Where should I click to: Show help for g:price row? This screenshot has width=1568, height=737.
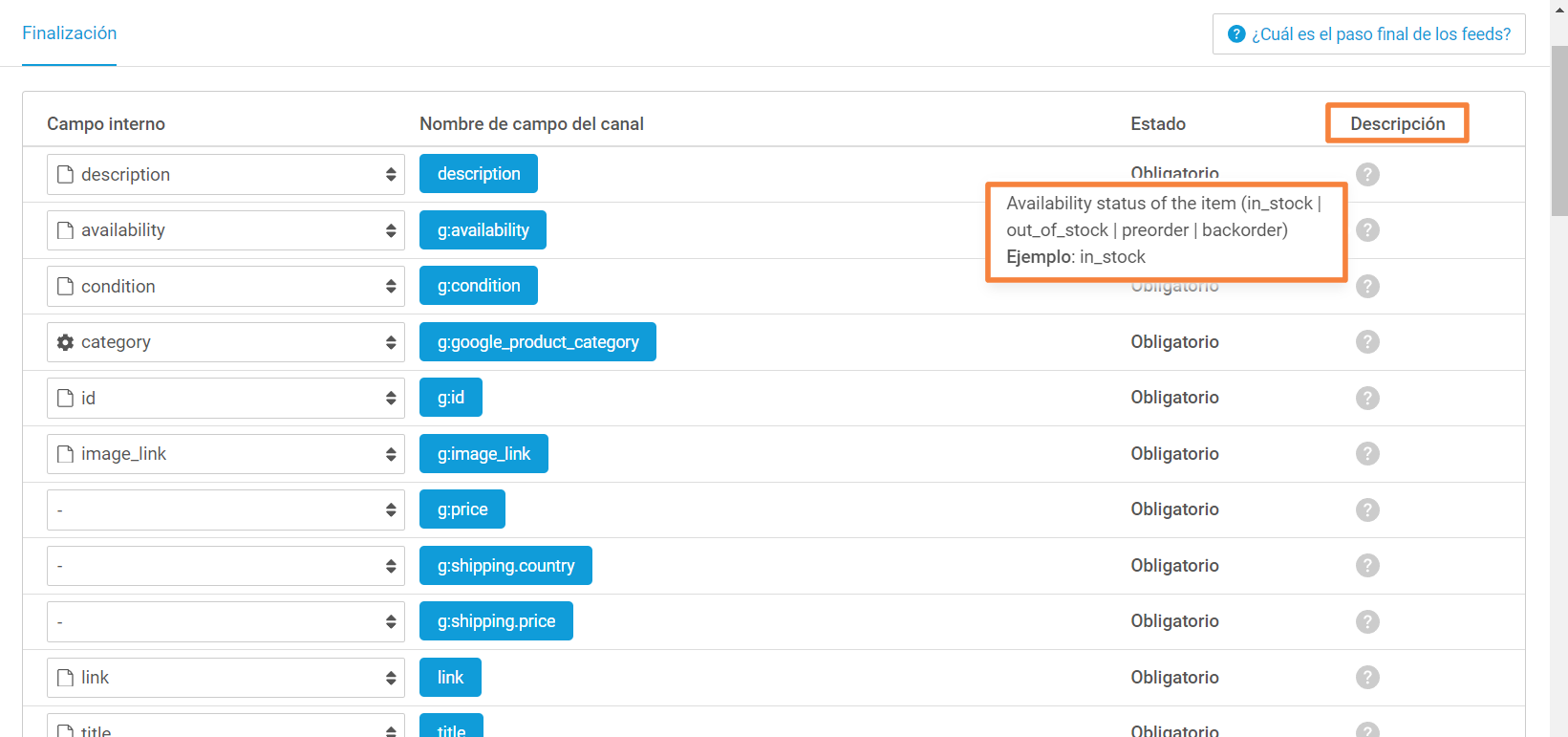pyautogui.click(x=1367, y=509)
